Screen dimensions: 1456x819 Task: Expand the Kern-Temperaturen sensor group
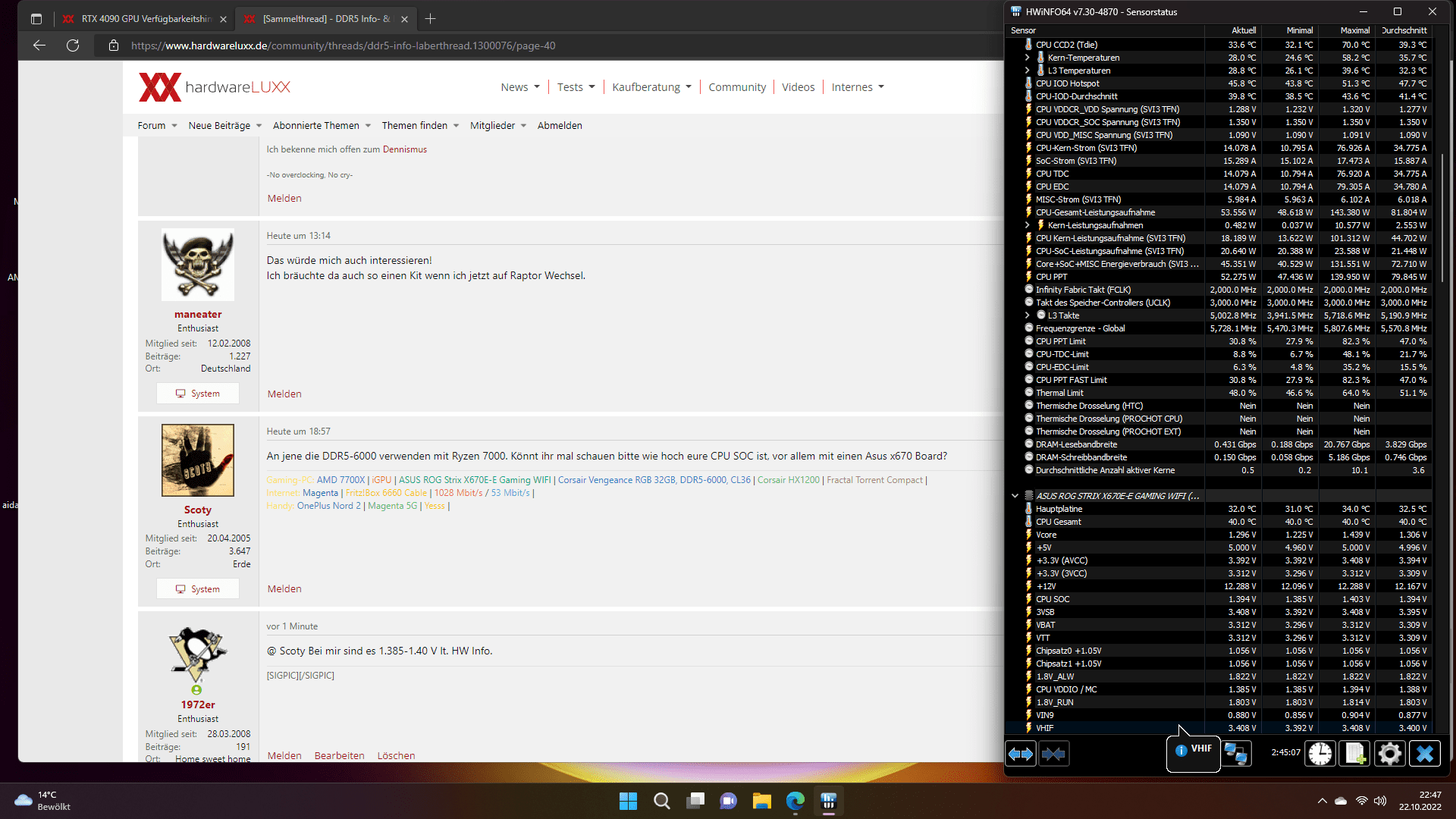1027,58
